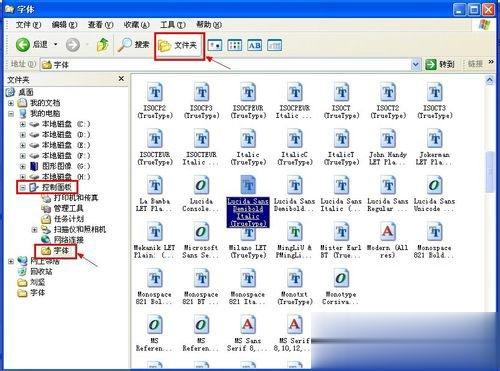
Task: Open the Search magnifier tool
Action: coord(125,45)
